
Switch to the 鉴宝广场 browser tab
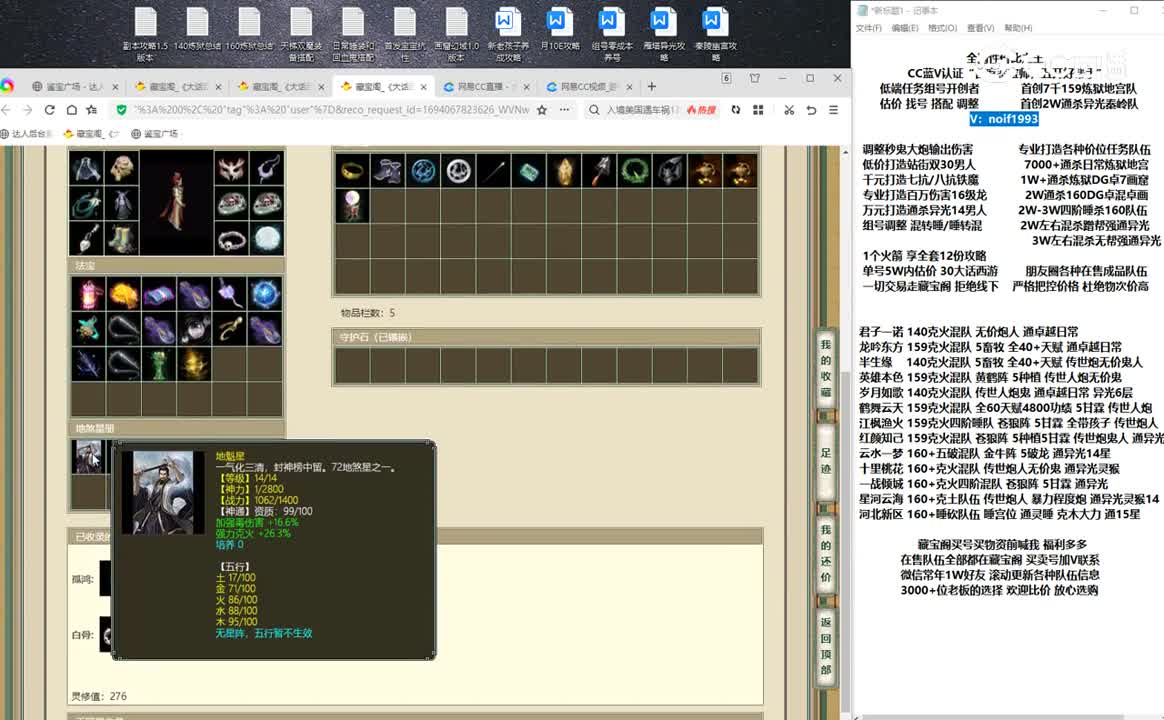pos(74,87)
